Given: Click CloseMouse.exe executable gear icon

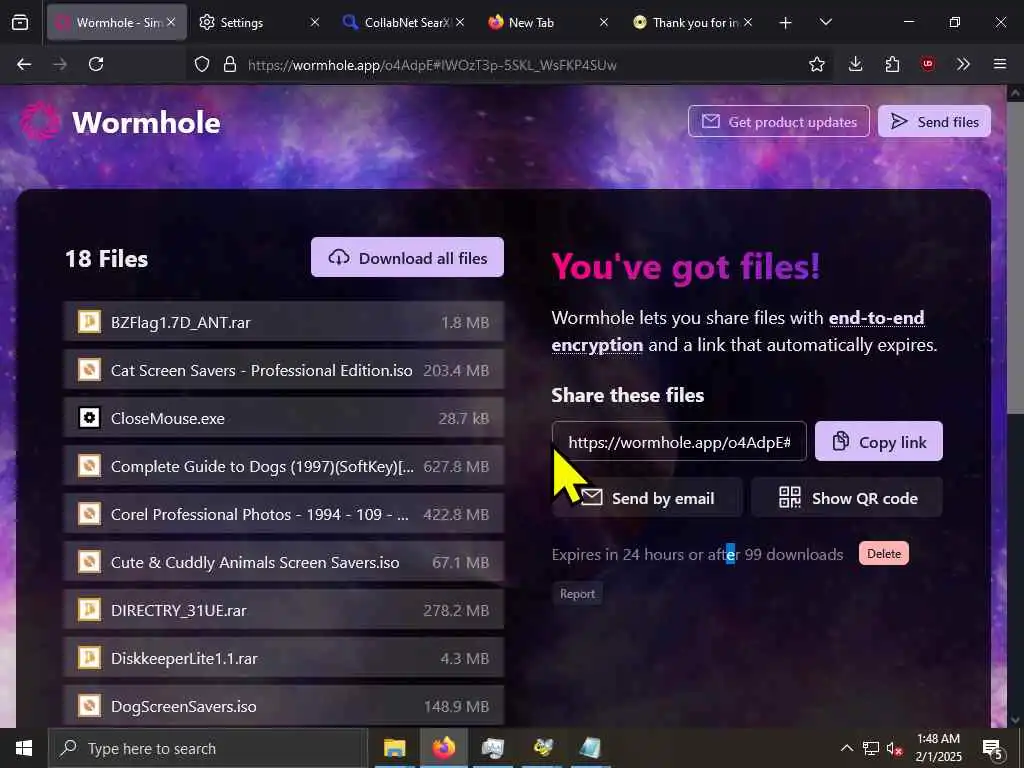Looking at the screenshot, I should pos(89,418).
